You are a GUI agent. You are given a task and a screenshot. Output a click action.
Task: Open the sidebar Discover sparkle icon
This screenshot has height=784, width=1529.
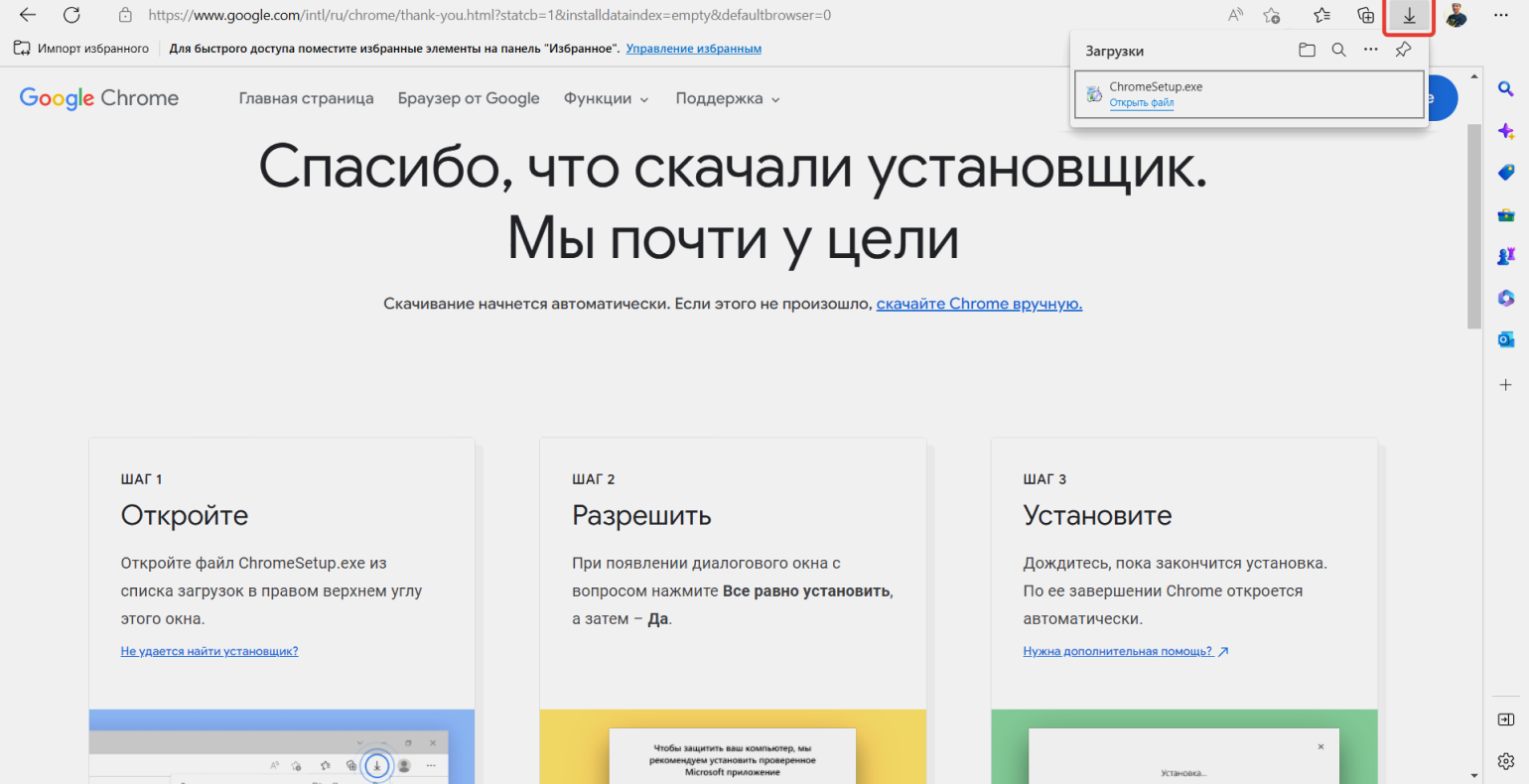[x=1506, y=131]
